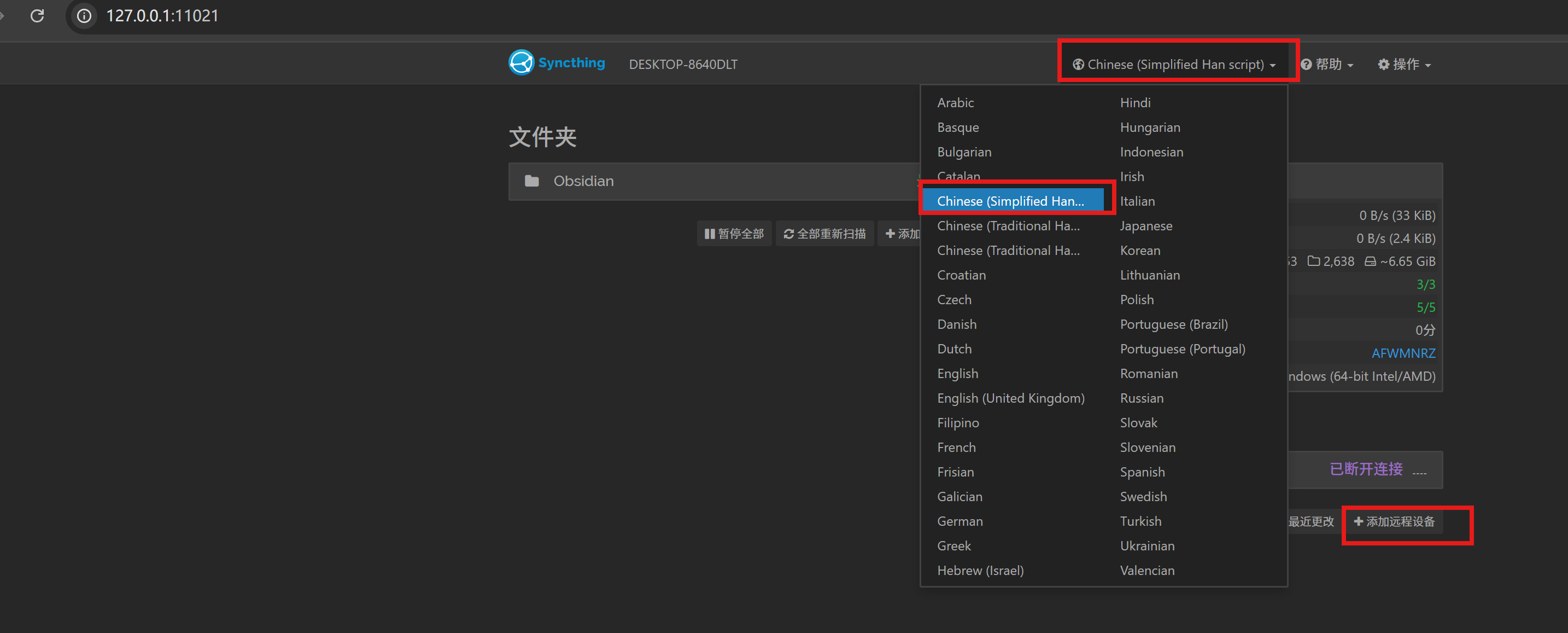This screenshot has width=1568, height=633.
Task: Click the question mark help icon
Action: coord(1306,65)
